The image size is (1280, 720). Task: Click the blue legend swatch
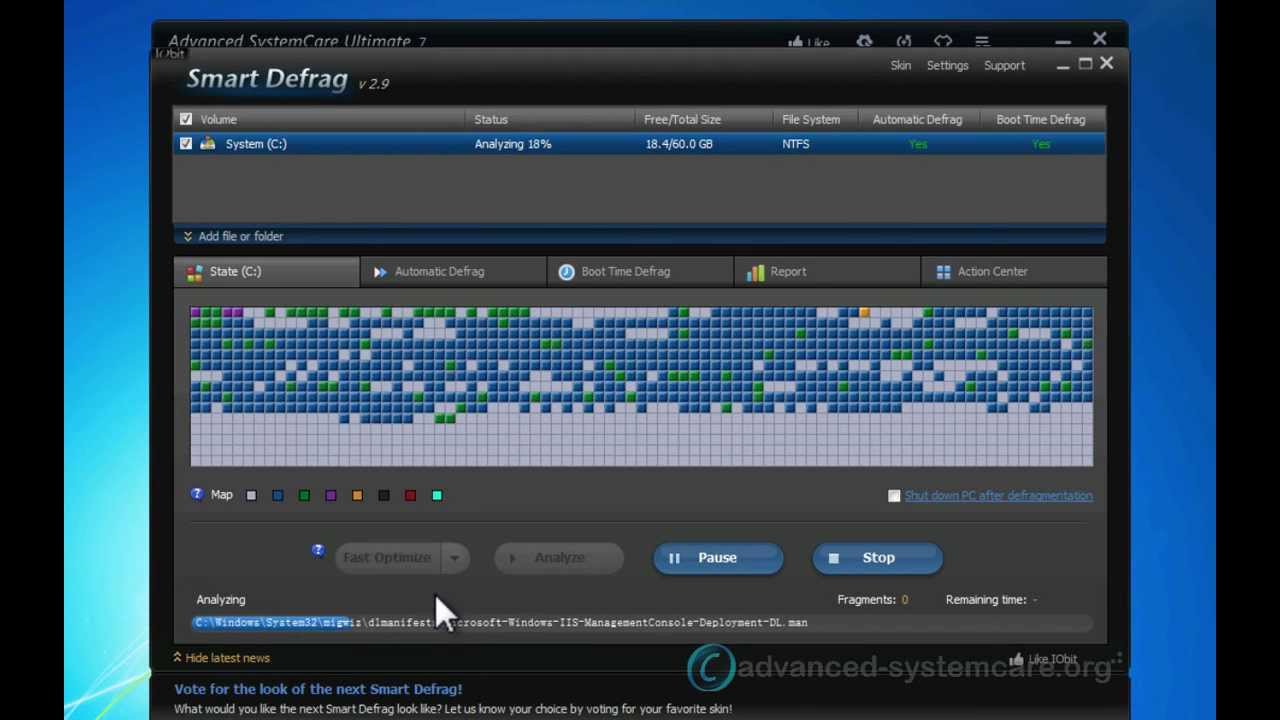(x=278, y=495)
